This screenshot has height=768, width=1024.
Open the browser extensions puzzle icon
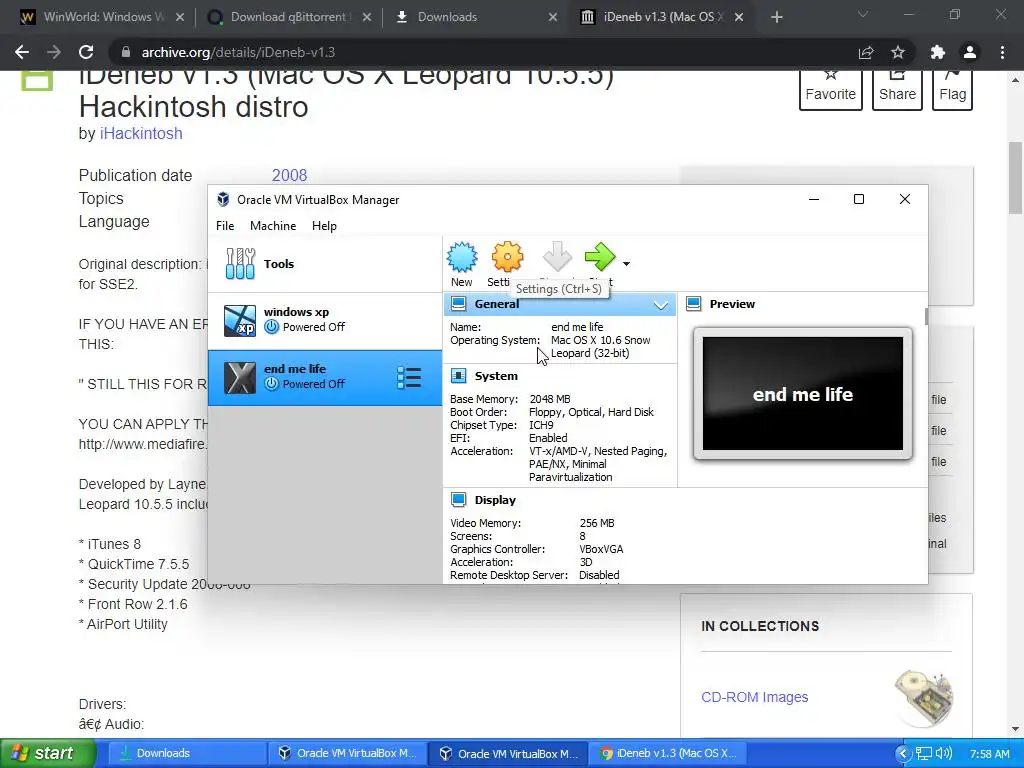938,52
